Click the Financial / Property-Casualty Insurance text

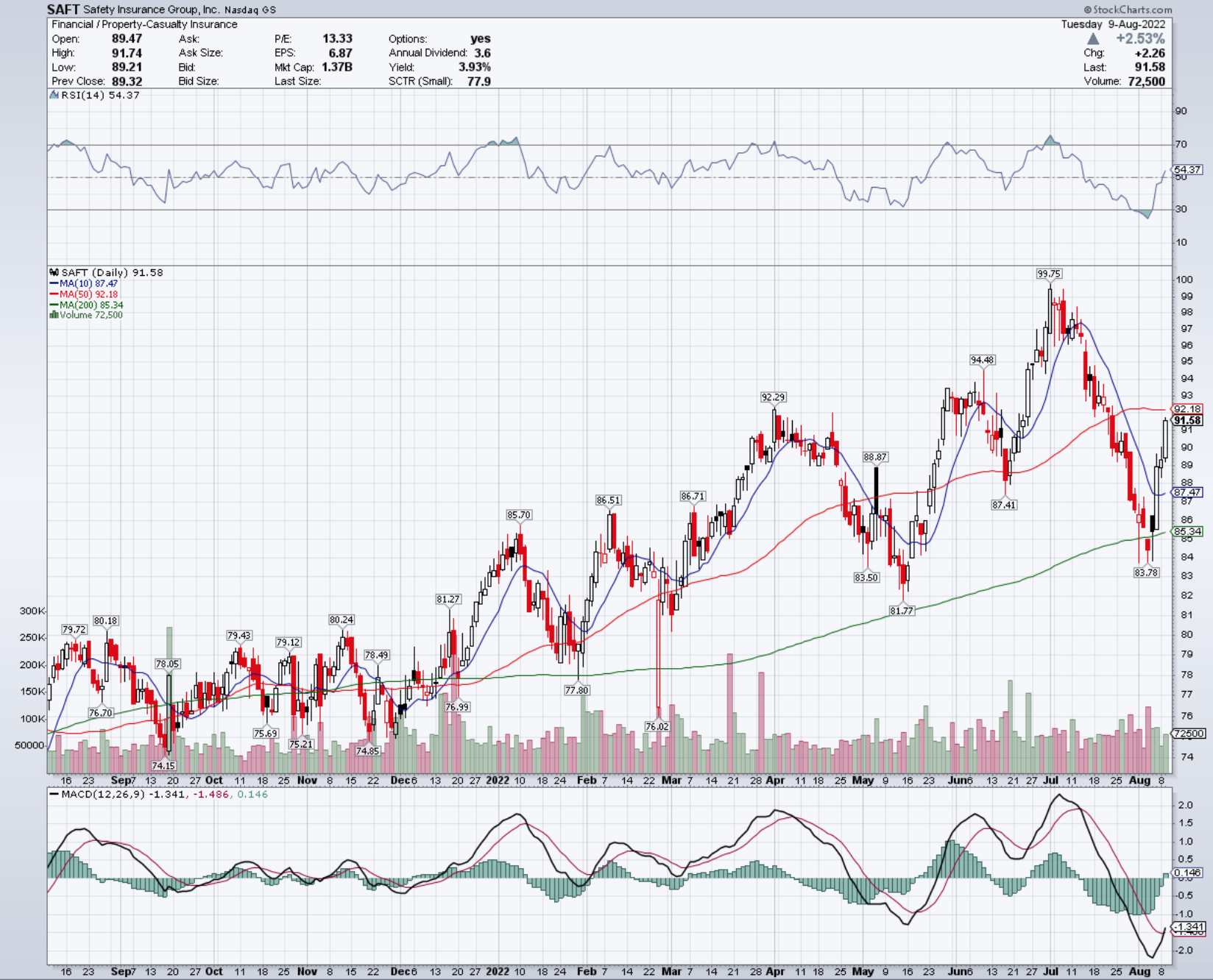coord(144,24)
